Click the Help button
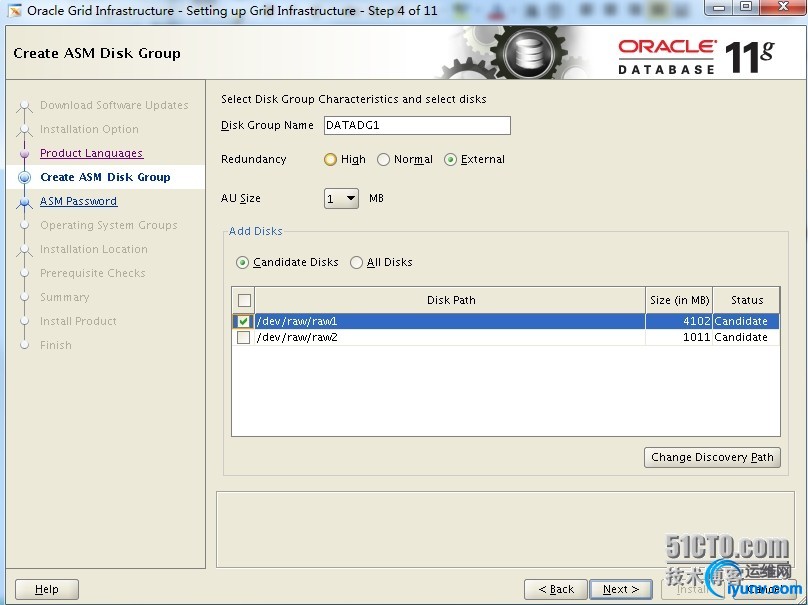808x605 pixels. 47,589
